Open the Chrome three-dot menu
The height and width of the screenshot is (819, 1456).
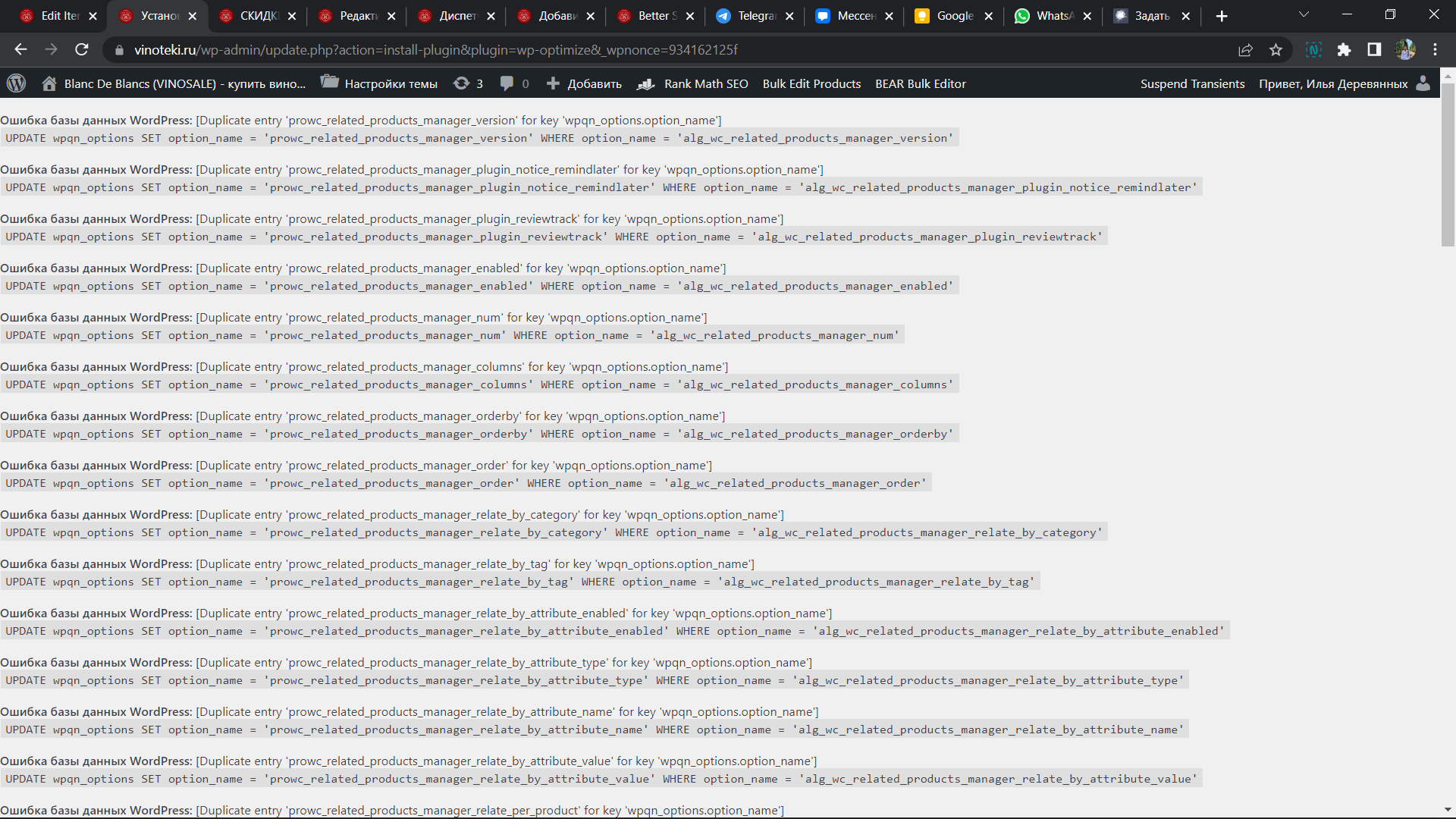coord(1435,50)
